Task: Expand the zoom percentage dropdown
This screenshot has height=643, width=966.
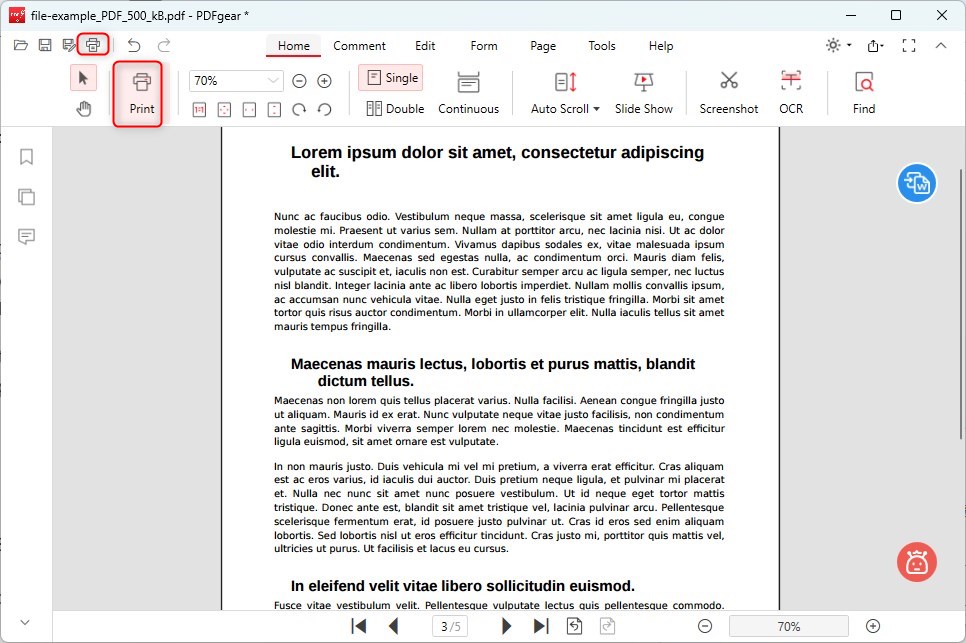Action: pyautogui.click(x=270, y=80)
